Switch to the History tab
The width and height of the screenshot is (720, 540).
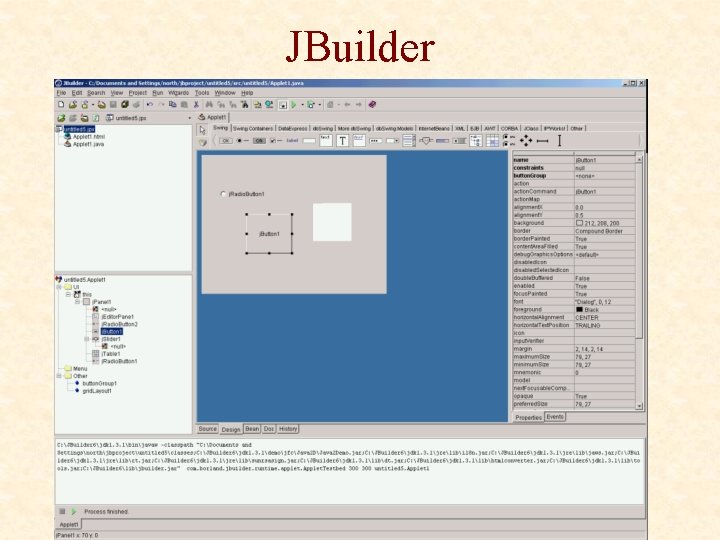click(288, 429)
